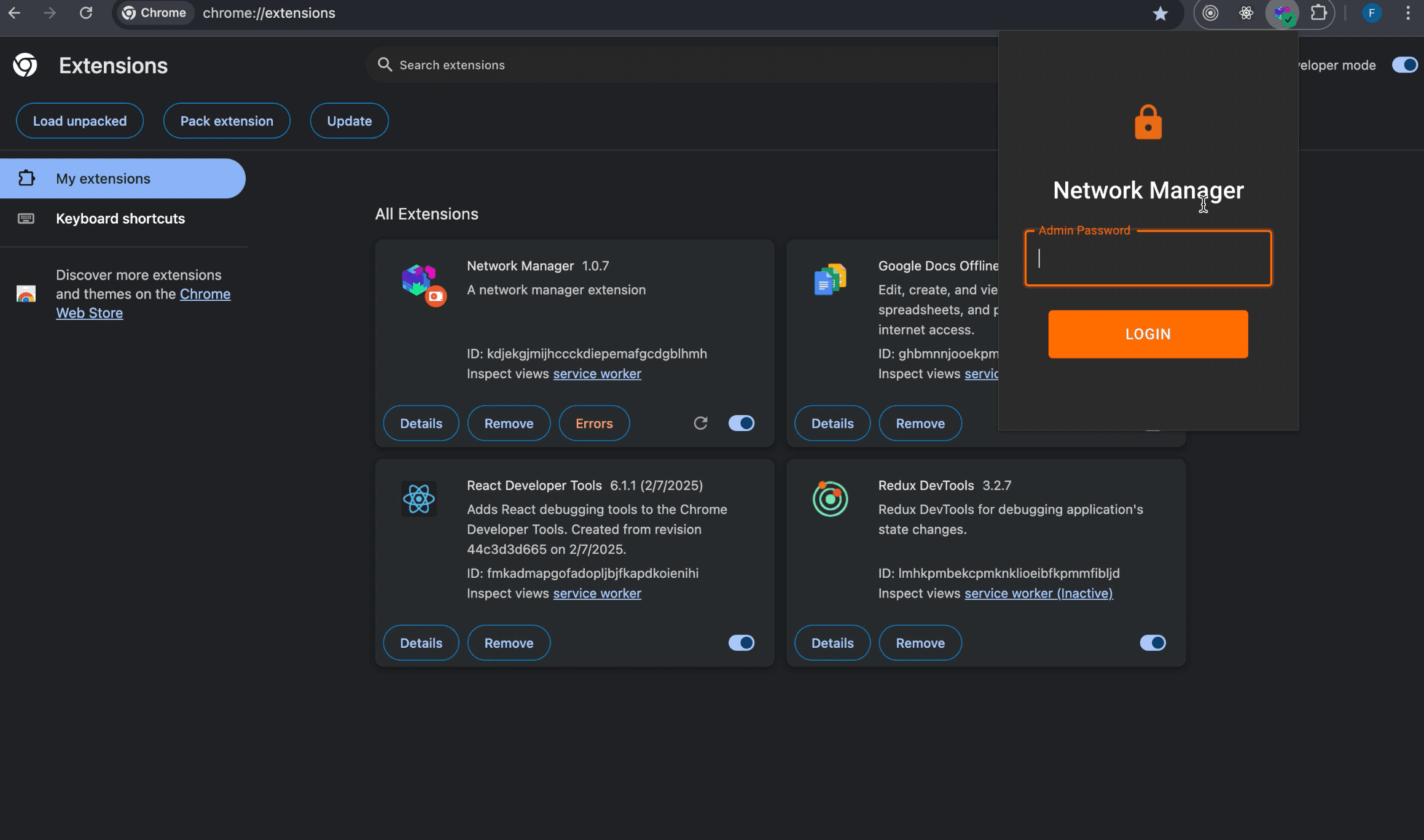This screenshot has width=1424, height=840.
Task: Click the Search extensions field
Action: coord(682,65)
